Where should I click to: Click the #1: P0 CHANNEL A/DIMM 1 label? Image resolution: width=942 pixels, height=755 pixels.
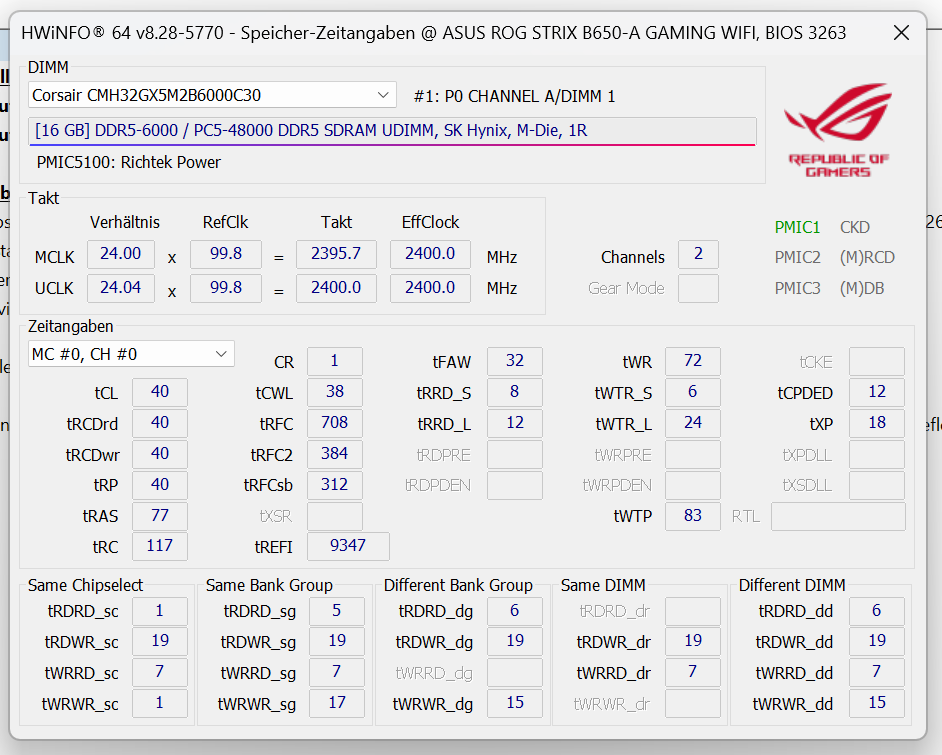click(514, 96)
